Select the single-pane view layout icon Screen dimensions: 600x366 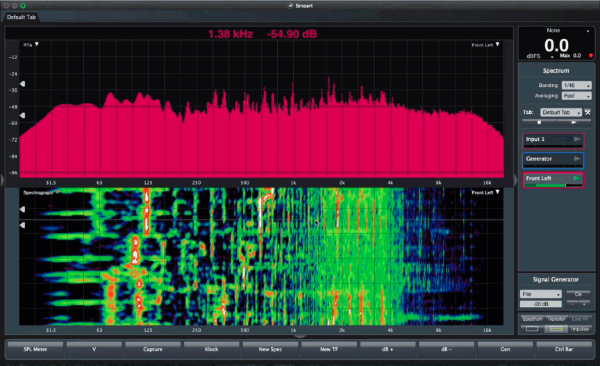(x=532, y=329)
